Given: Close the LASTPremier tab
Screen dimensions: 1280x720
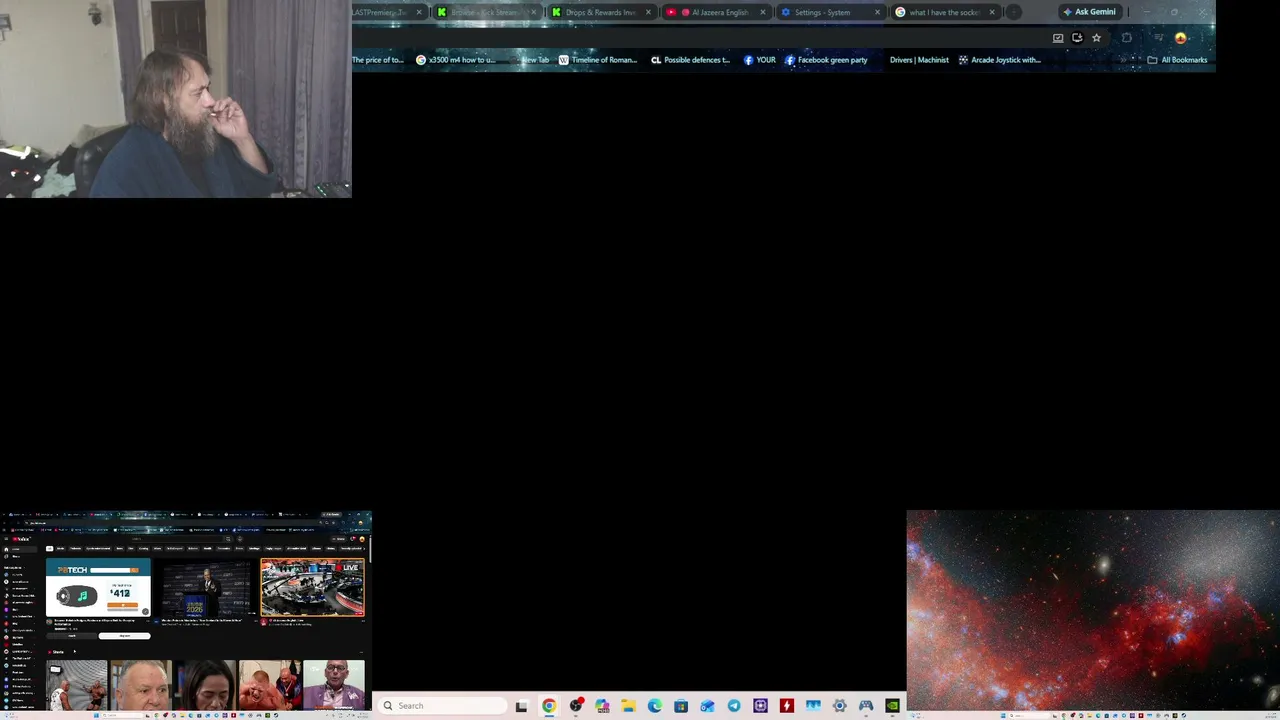Looking at the screenshot, I should click(419, 12).
